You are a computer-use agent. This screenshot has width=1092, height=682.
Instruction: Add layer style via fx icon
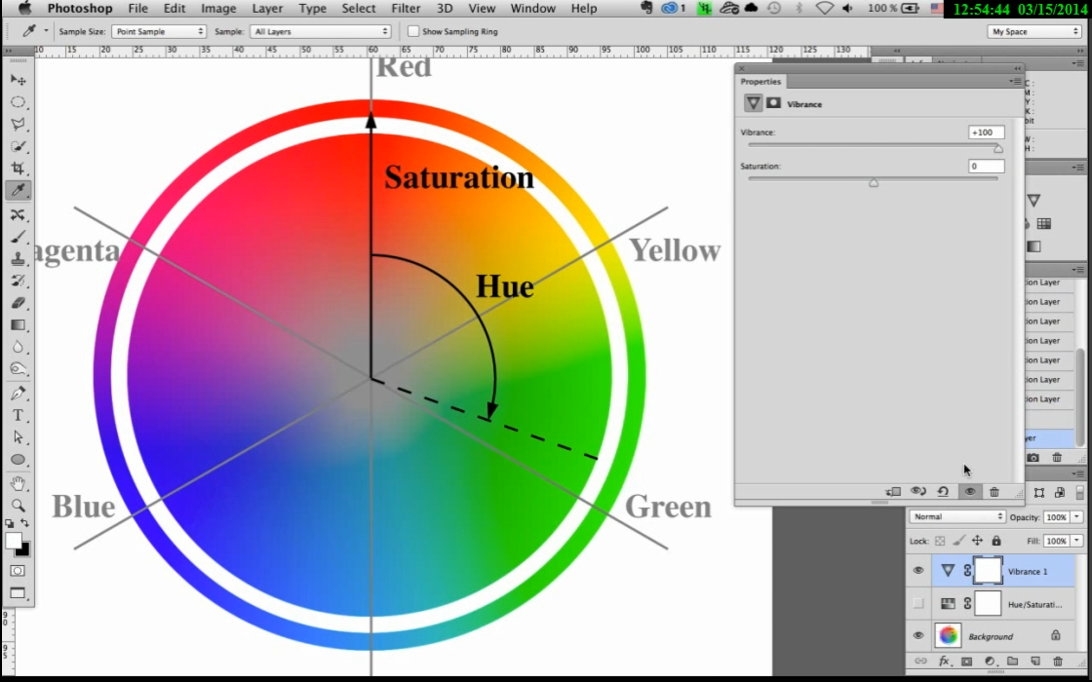click(944, 661)
